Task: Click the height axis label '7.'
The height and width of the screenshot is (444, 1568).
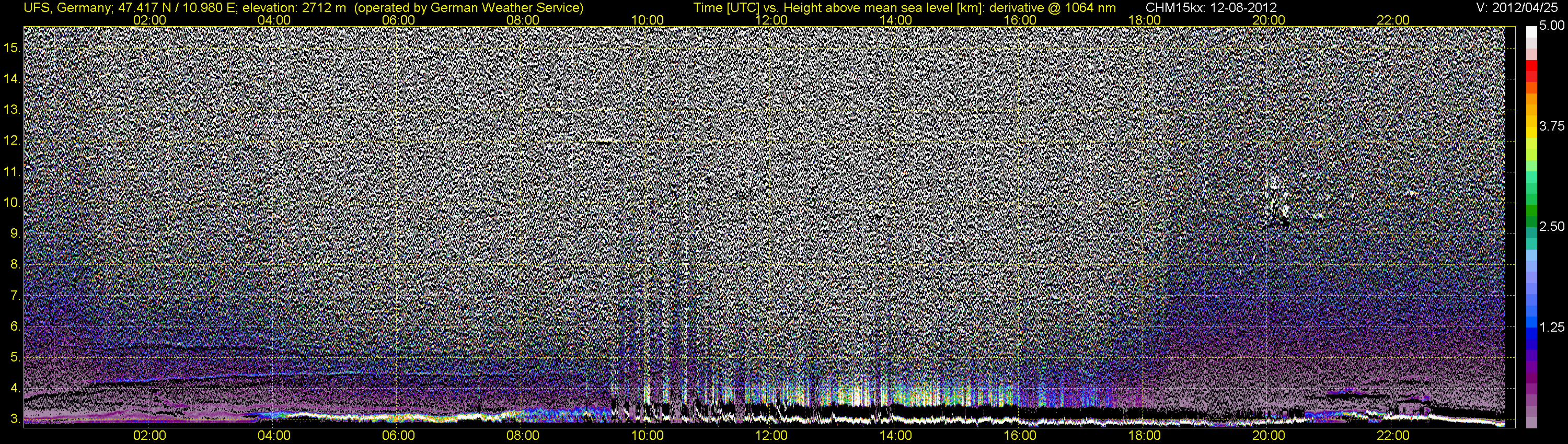Action: [x=16, y=296]
